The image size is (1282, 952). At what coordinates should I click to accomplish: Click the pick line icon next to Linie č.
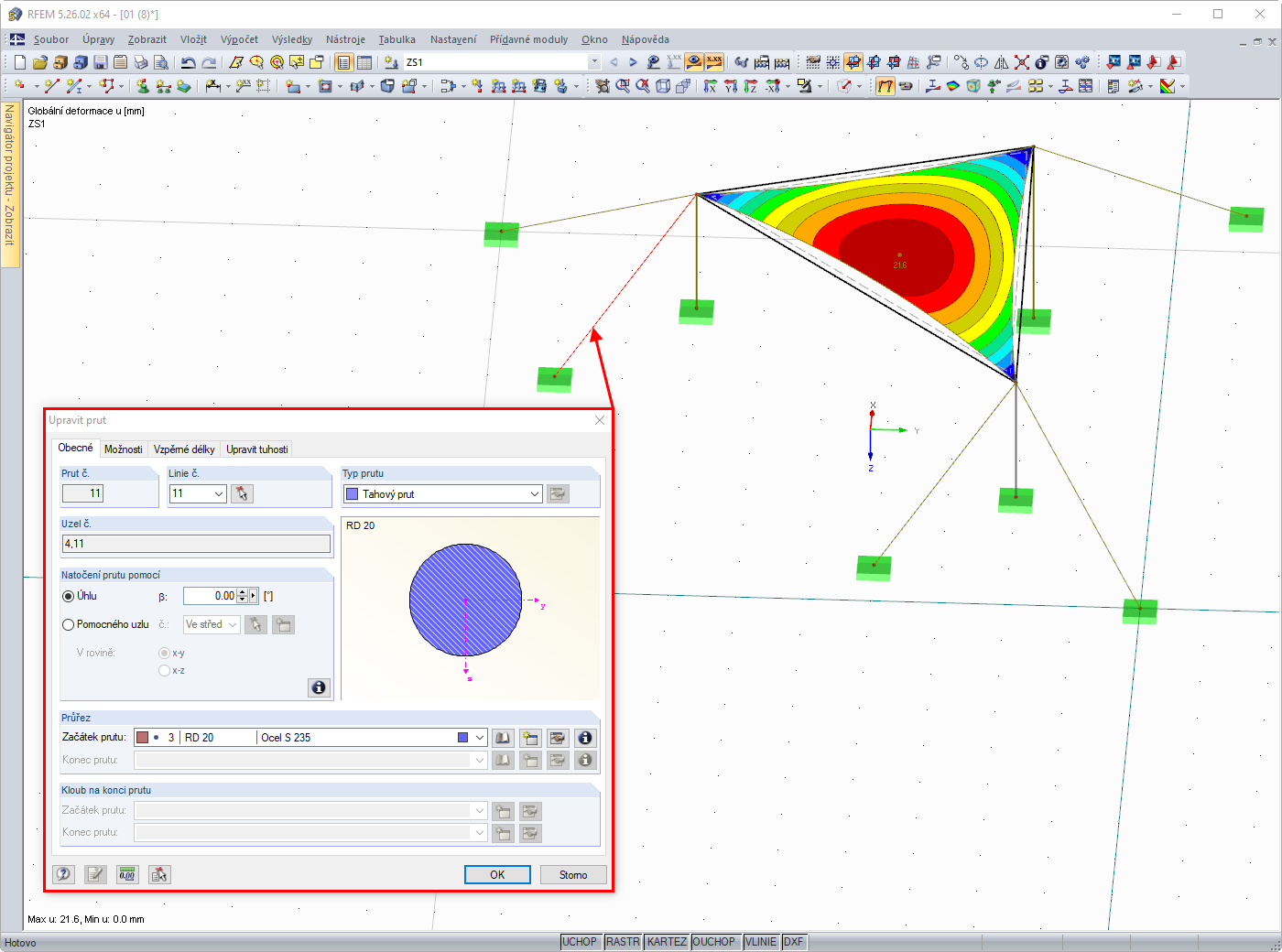pos(242,493)
